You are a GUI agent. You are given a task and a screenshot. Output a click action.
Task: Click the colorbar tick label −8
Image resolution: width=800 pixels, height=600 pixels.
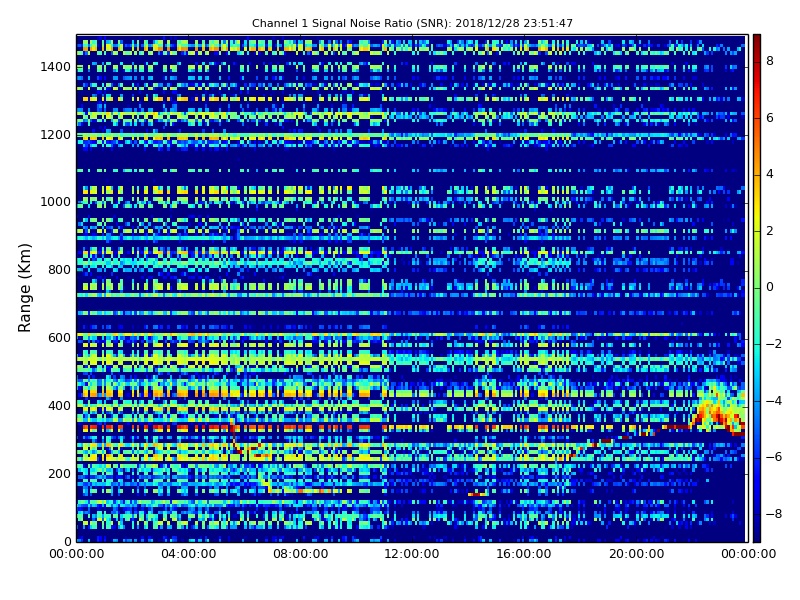pos(774,514)
